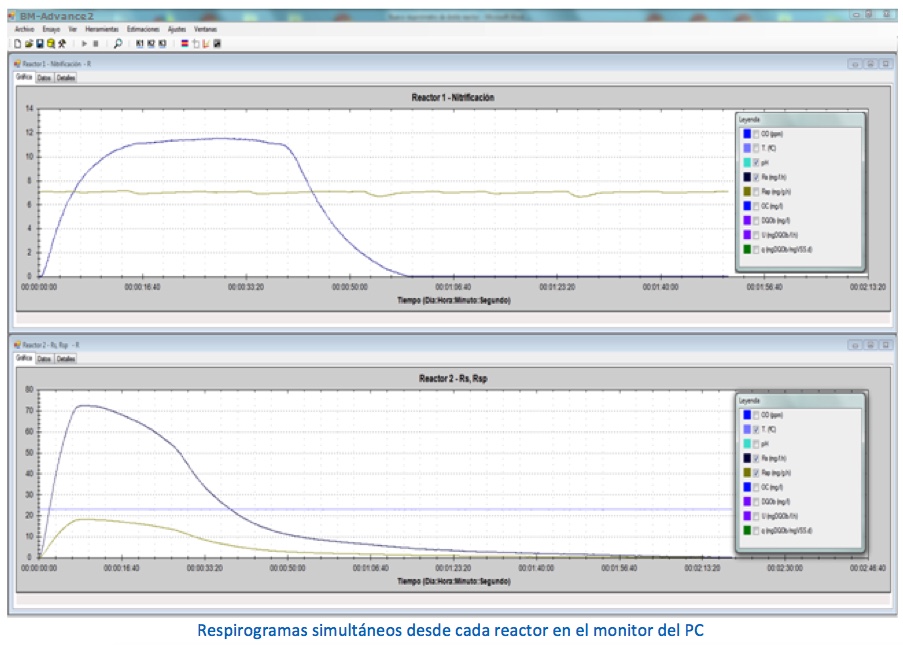The image size is (903, 645).
Task: Select Gráfica tab in Reactor 2 window
Action: [24, 358]
